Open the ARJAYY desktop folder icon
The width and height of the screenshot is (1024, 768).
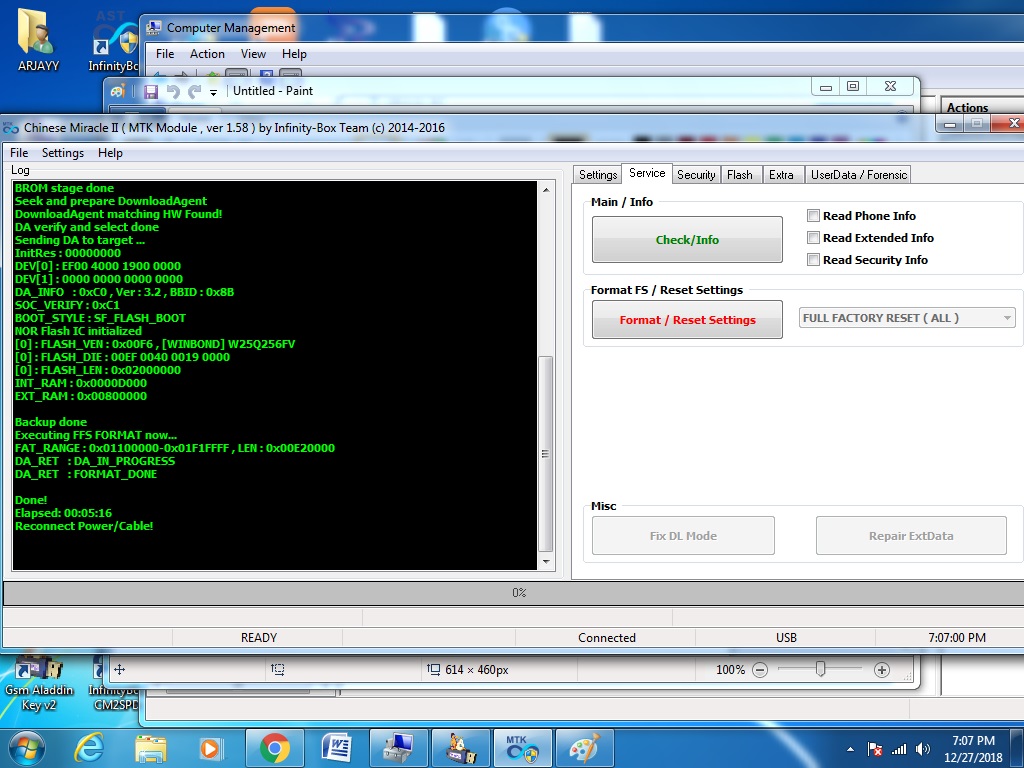click(37, 40)
